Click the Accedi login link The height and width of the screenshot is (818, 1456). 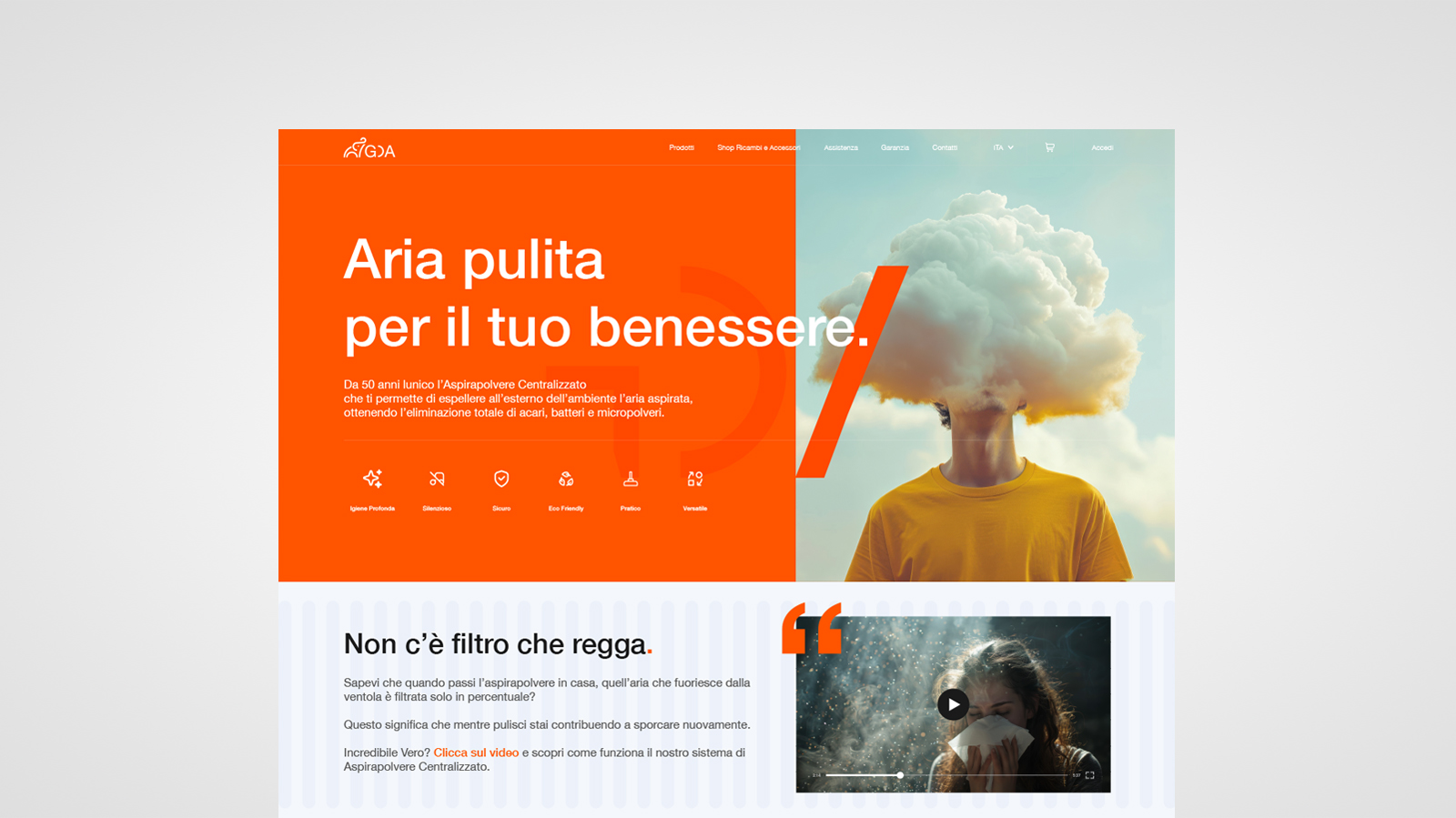pyautogui.click(x=1102, y=147)
